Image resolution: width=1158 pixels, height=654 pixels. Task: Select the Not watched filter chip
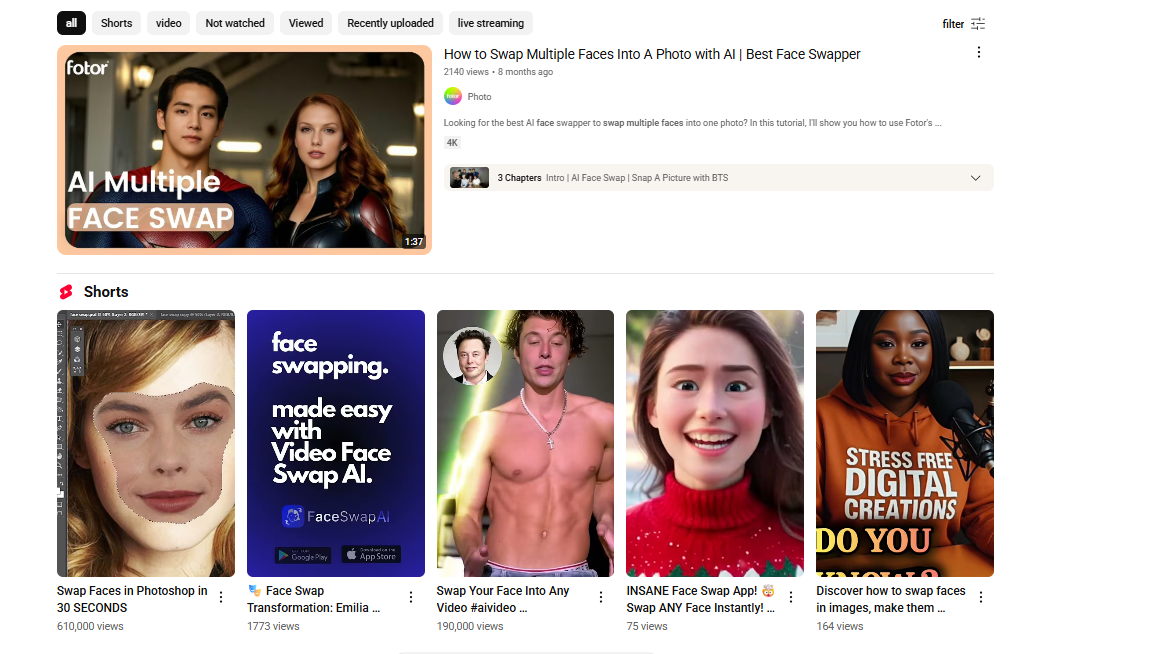235,23
